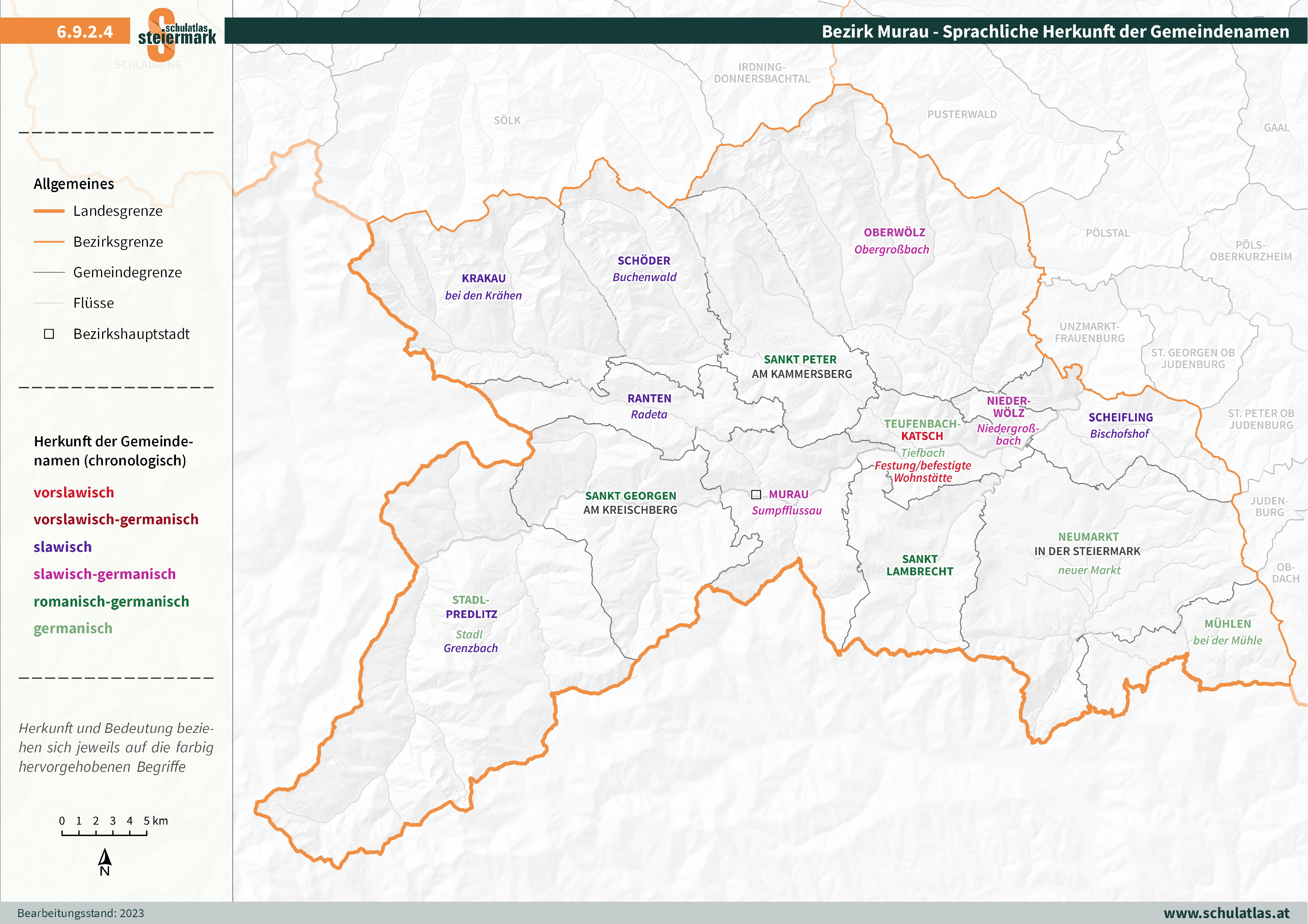Click the Landesgrenze orange line symbol
1308x924 pixels.
[50, 211]
